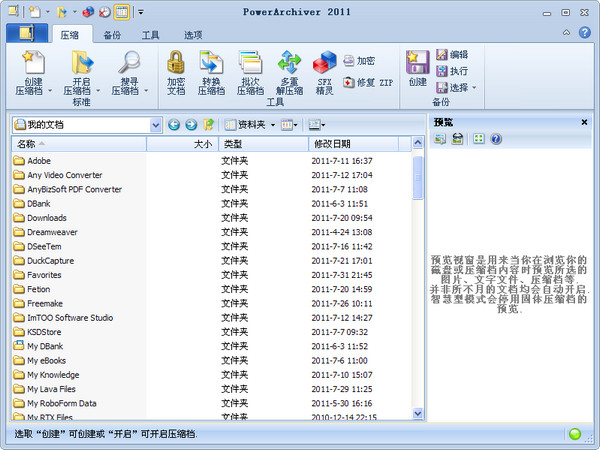Screen dimensions: 600x450
Task: Go forward with the blue right arrow
Action: [x=191, y=125]
